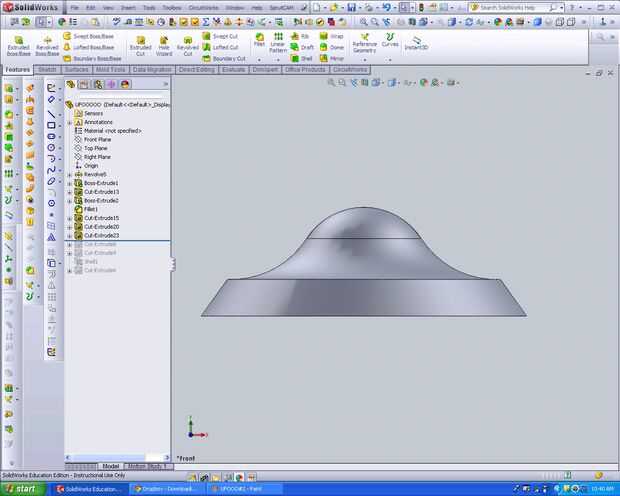
Task: Switch to SolidWorks Education taskbar button
Action: (89, 489)
